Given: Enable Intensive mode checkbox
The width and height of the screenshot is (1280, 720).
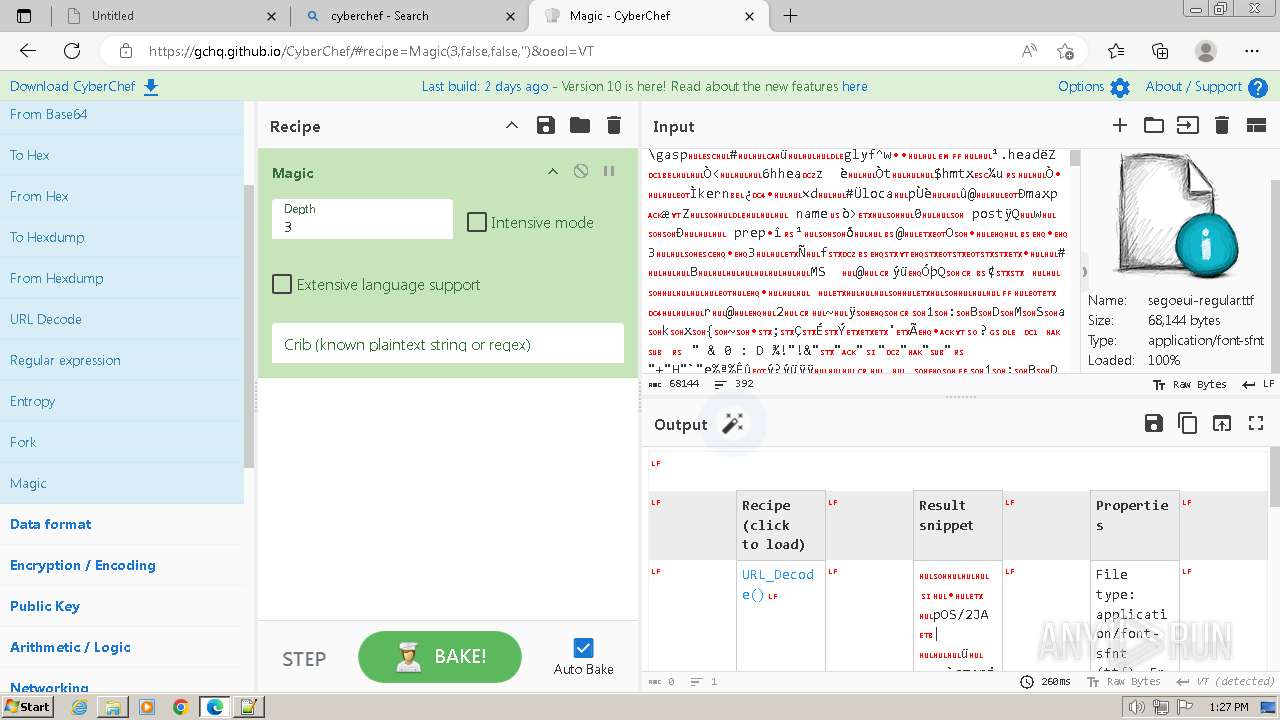Looking at the screenshot, I should (x=477, y=222).
